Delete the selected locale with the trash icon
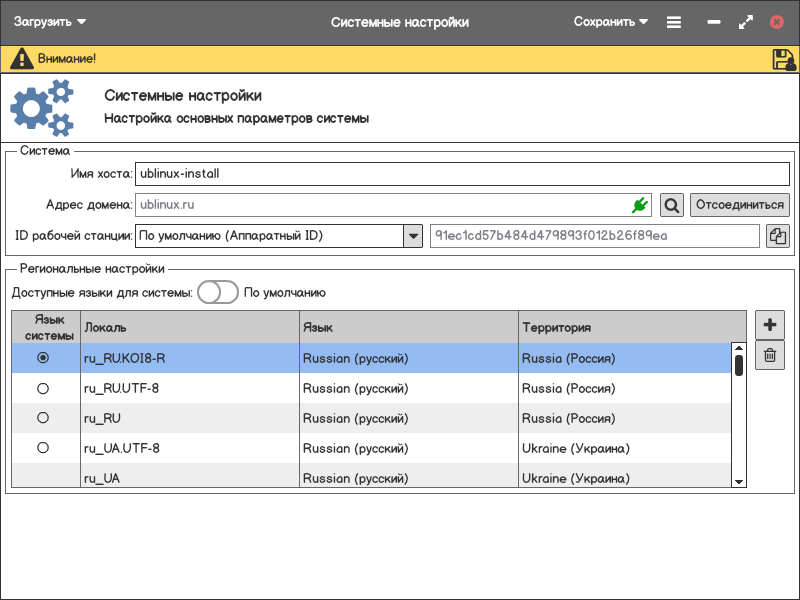 click(769, 355)
